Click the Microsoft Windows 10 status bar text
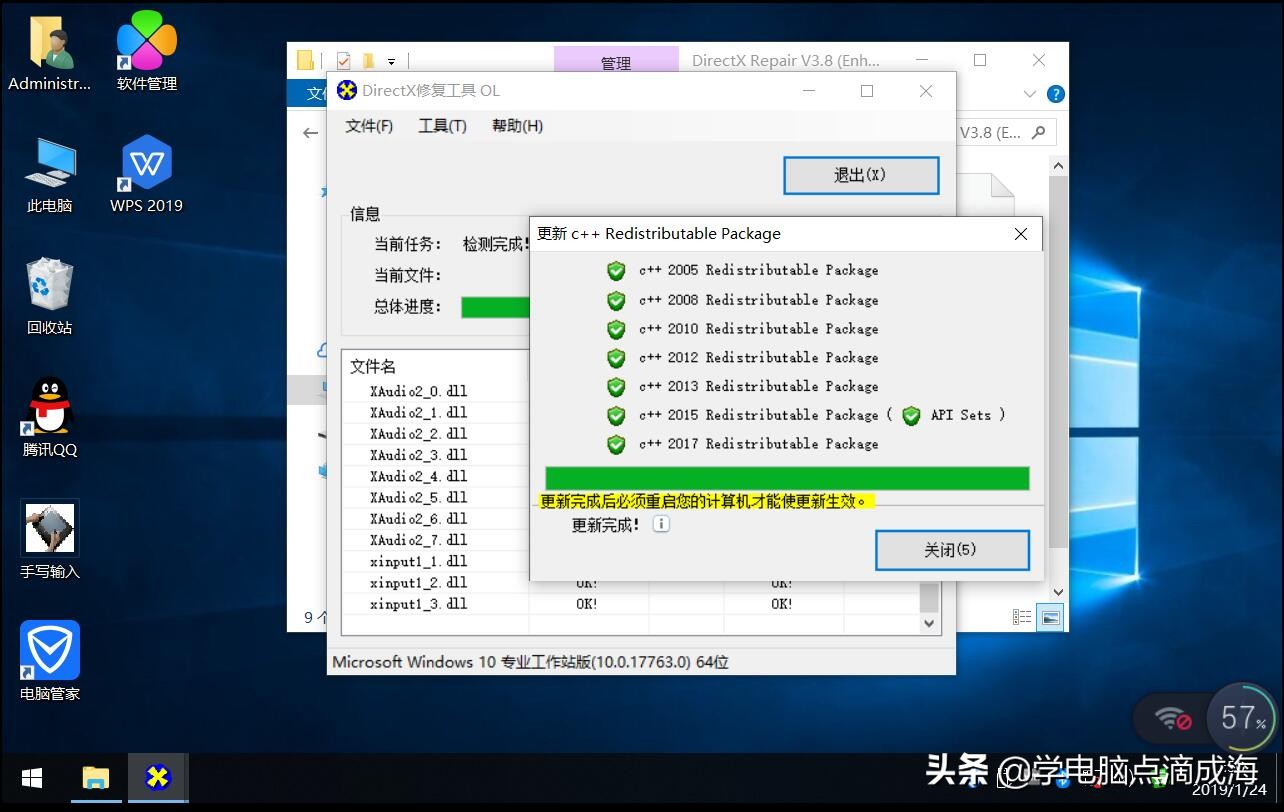1284x812 pixels. click(530, 662)
